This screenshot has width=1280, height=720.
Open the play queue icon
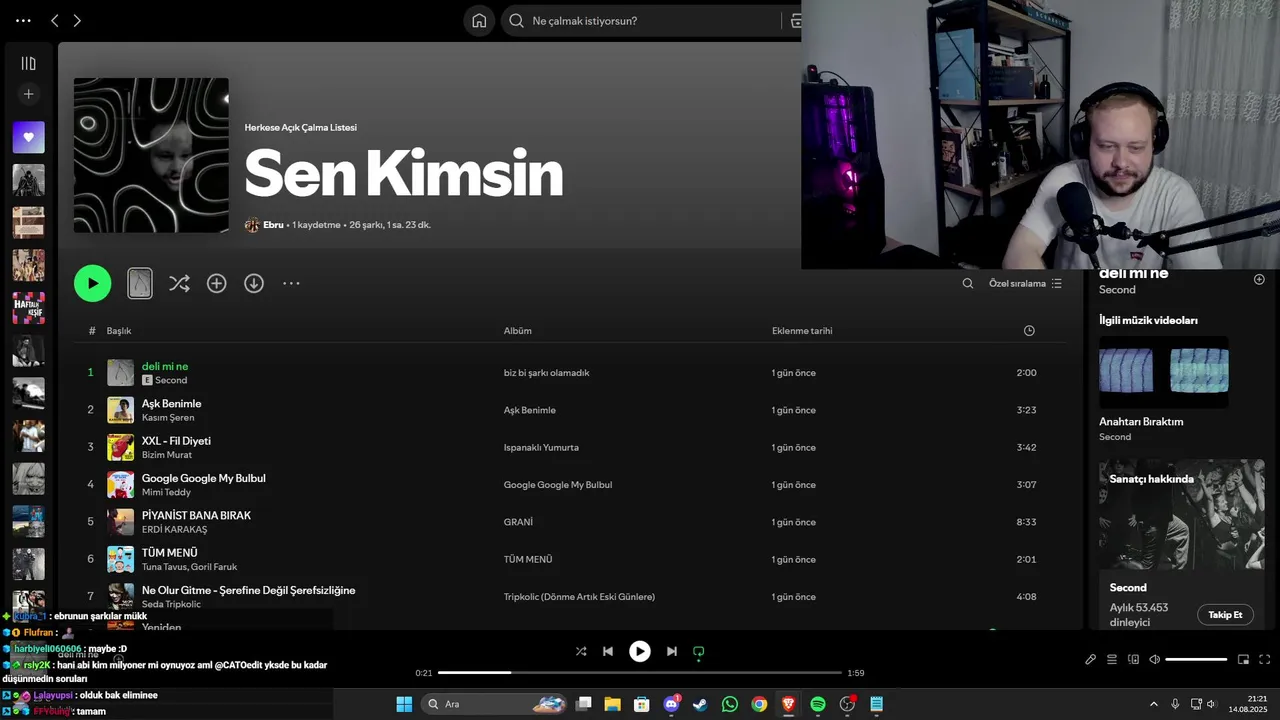pyautogui.click(x=1112, y=659)
